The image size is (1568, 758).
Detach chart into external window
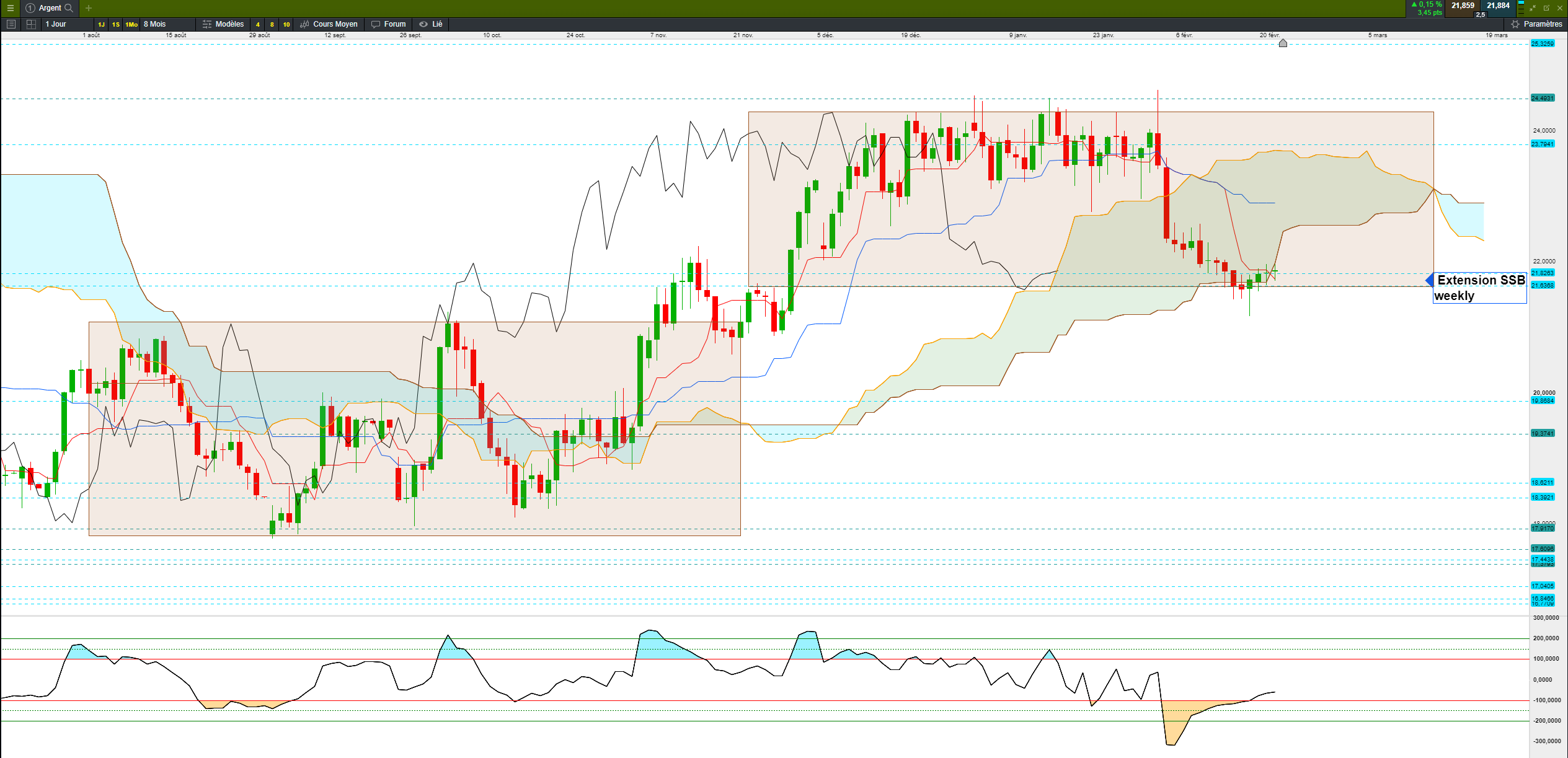pos(1546,8)
